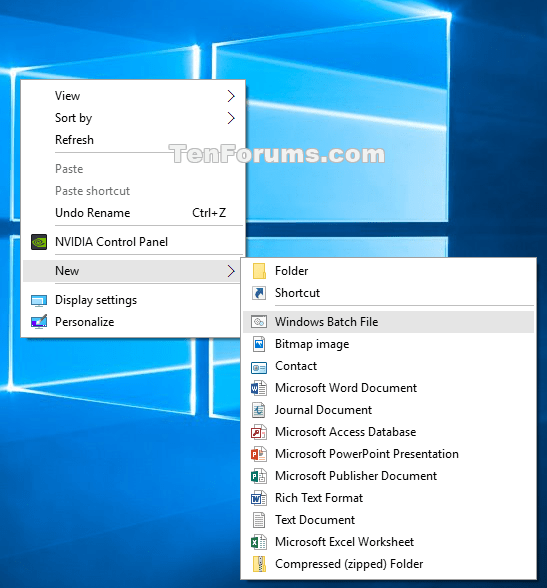Expand the New submenu arrow

231,271
